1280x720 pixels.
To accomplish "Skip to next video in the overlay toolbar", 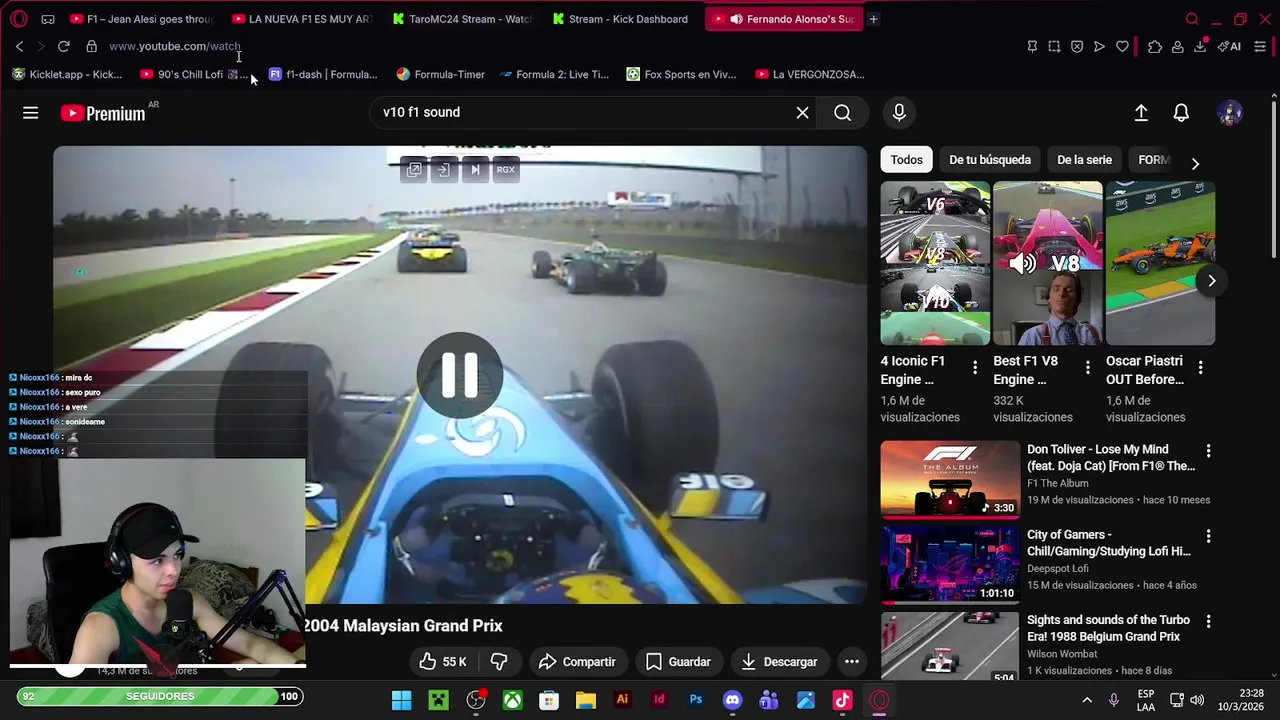I will 475,170.
